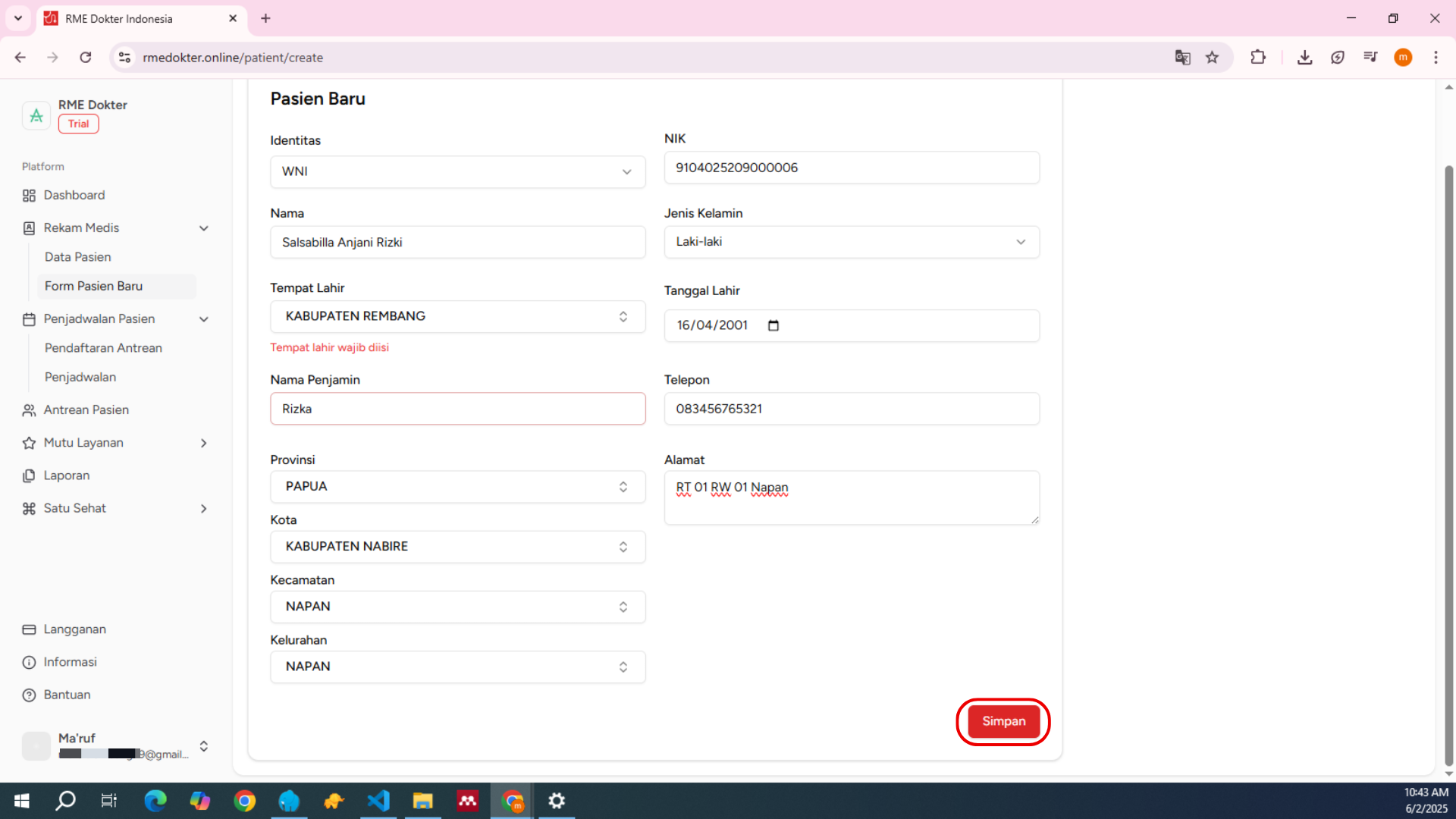Open the Identitas WNI dropdown
The image size is (1456, 819).
coord(457,171)
